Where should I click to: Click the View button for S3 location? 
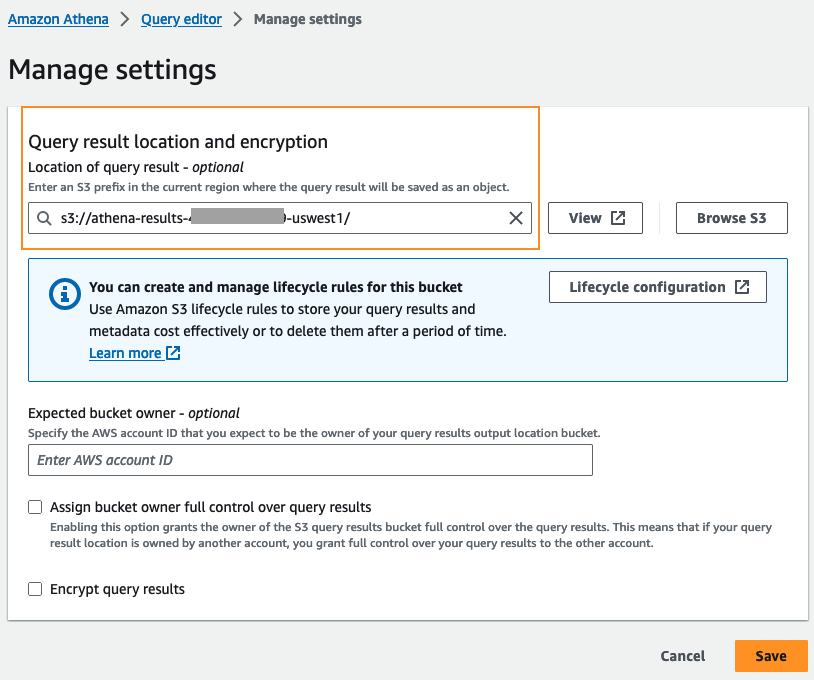point(595,218)
